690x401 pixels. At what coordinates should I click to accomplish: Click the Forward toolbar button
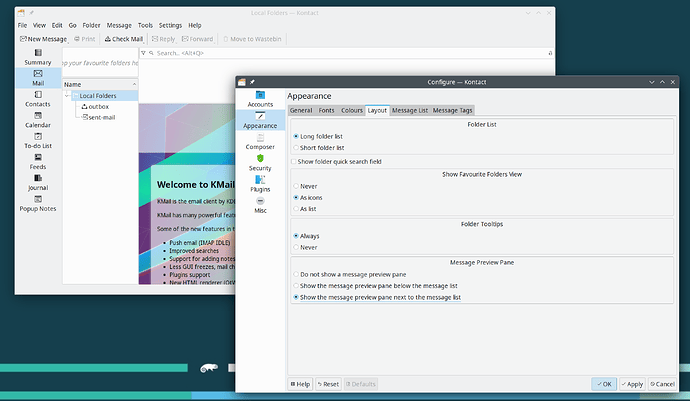point(197,39)
